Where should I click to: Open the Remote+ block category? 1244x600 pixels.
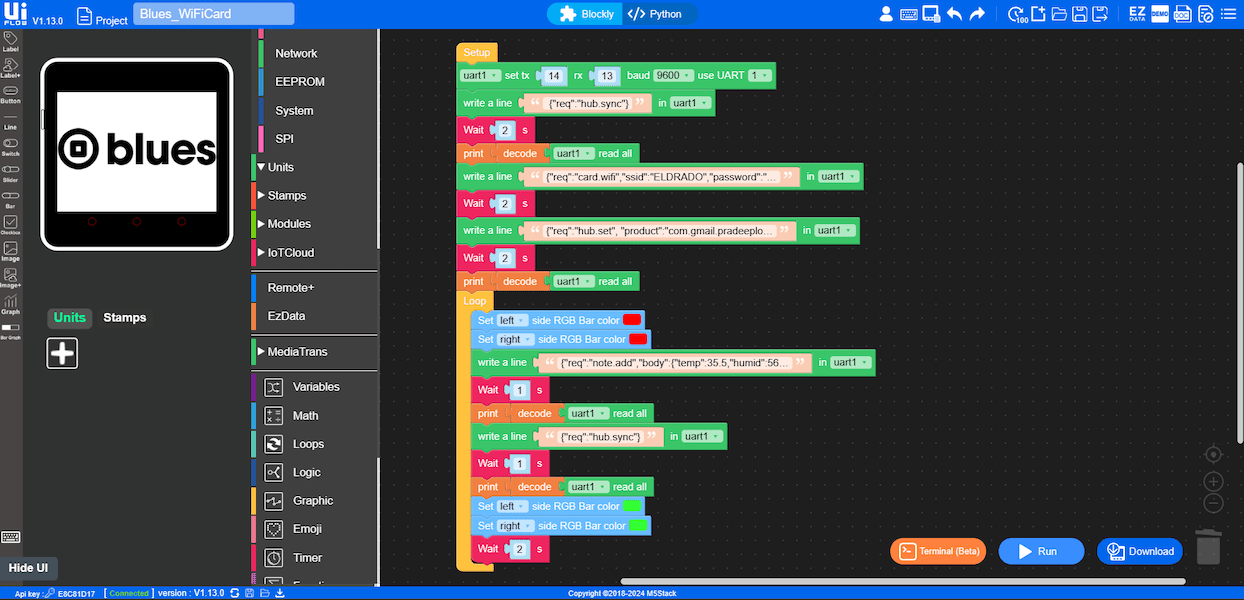291,287
